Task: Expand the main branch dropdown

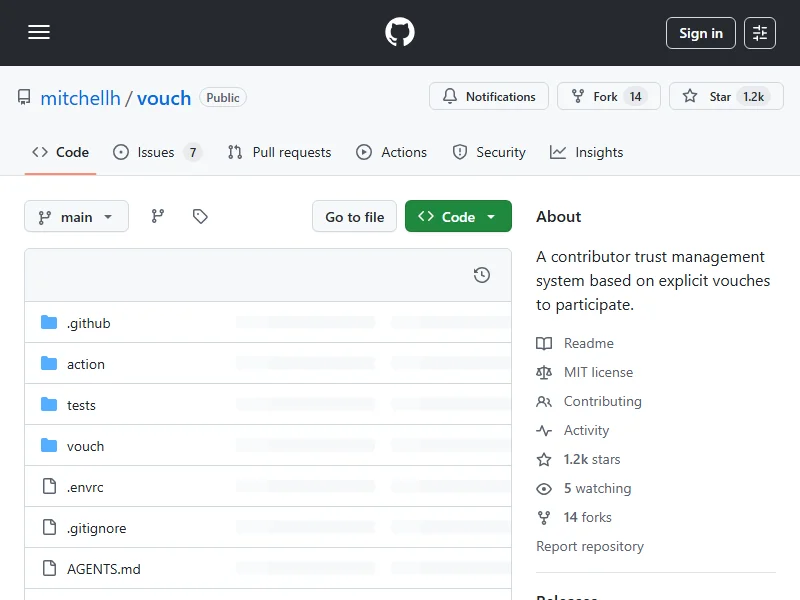Action: click(x=76, y=217)
